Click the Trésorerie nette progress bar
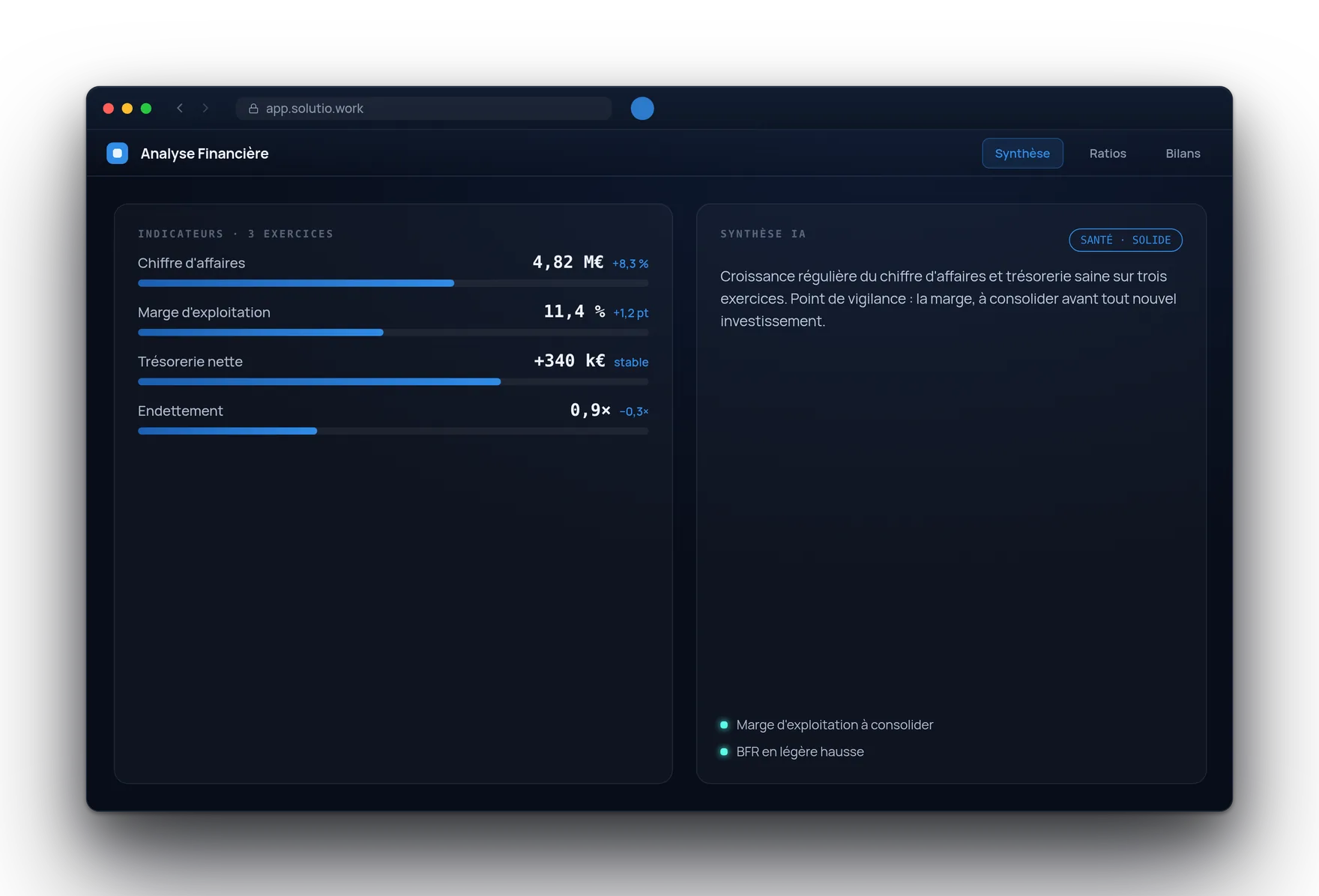This screenshot has width=1319, height=896. [393, 382]
